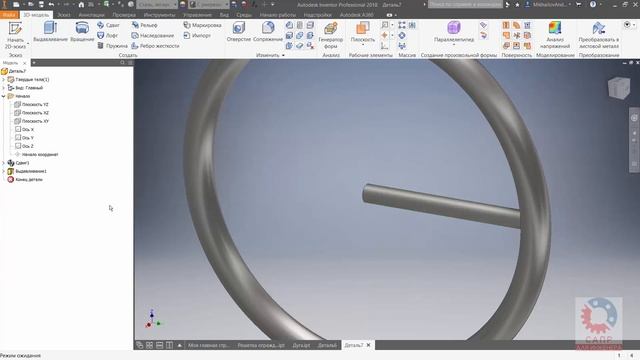Screen dimensions: 640x360
Task: Click the favorites star icon in the title bar
Action: pyautogui.click(x=517, y=4)
